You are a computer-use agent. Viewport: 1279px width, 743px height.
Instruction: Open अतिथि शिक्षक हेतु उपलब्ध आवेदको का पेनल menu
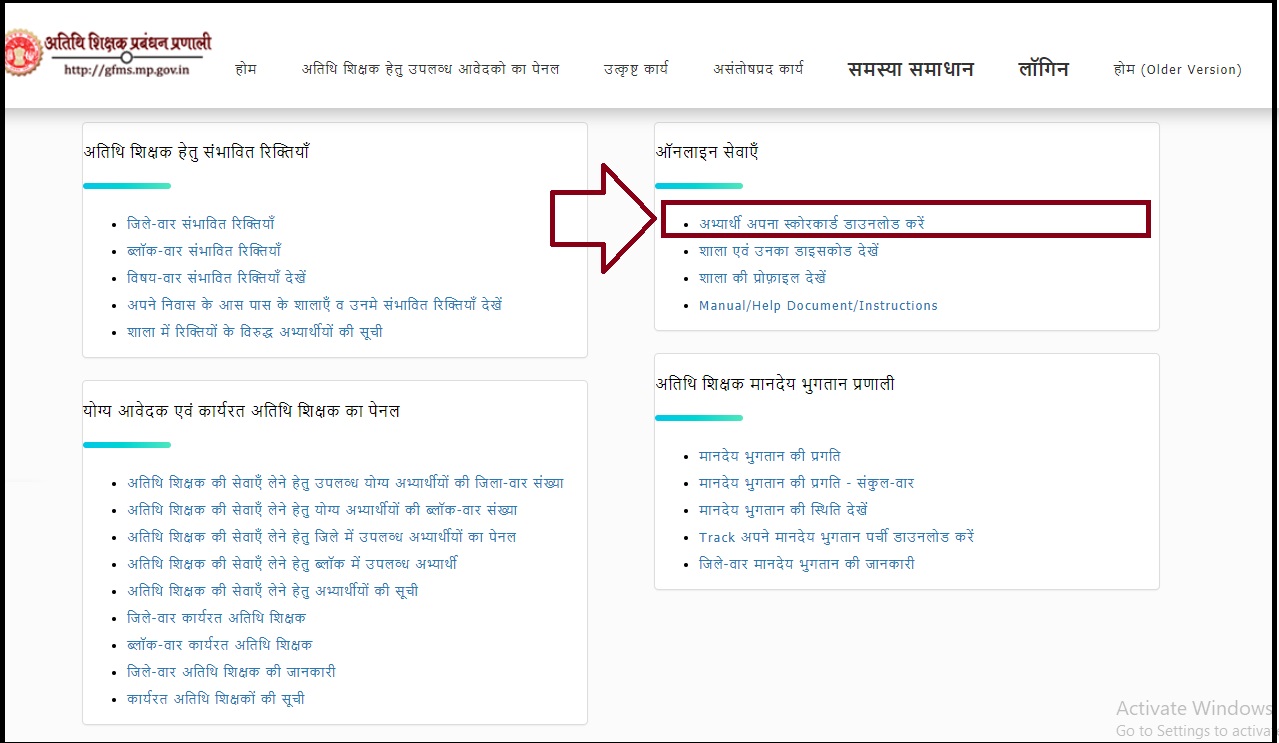point(430,69)
